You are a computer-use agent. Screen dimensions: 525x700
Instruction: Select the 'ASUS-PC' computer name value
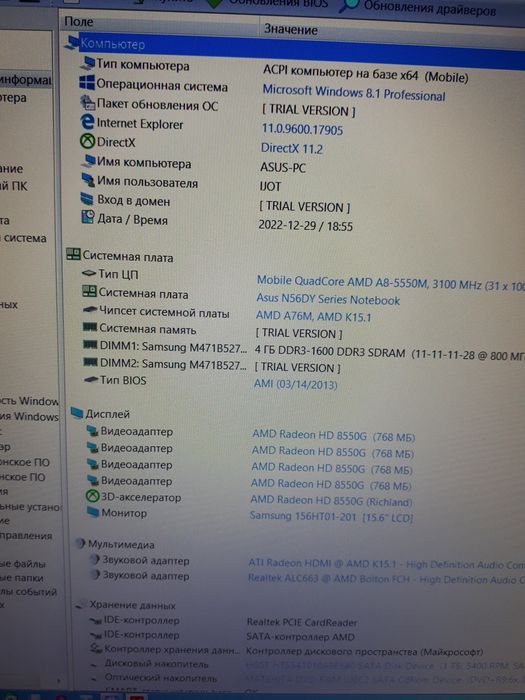coord(283,167)
